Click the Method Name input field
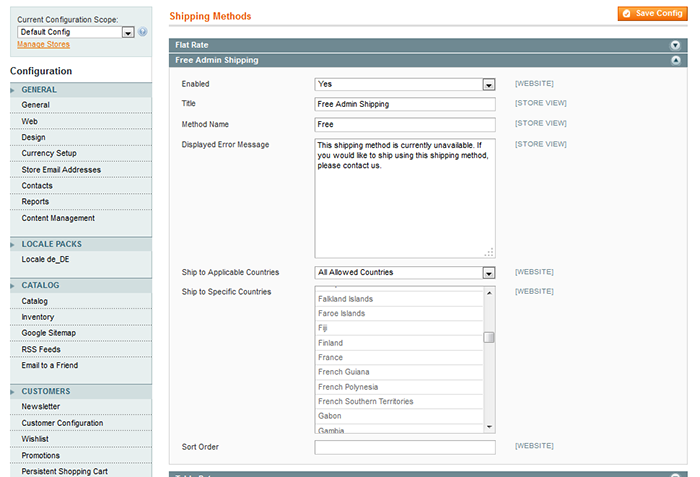The width and height of the screenshot is (700, 477). (x=405, y=125)
